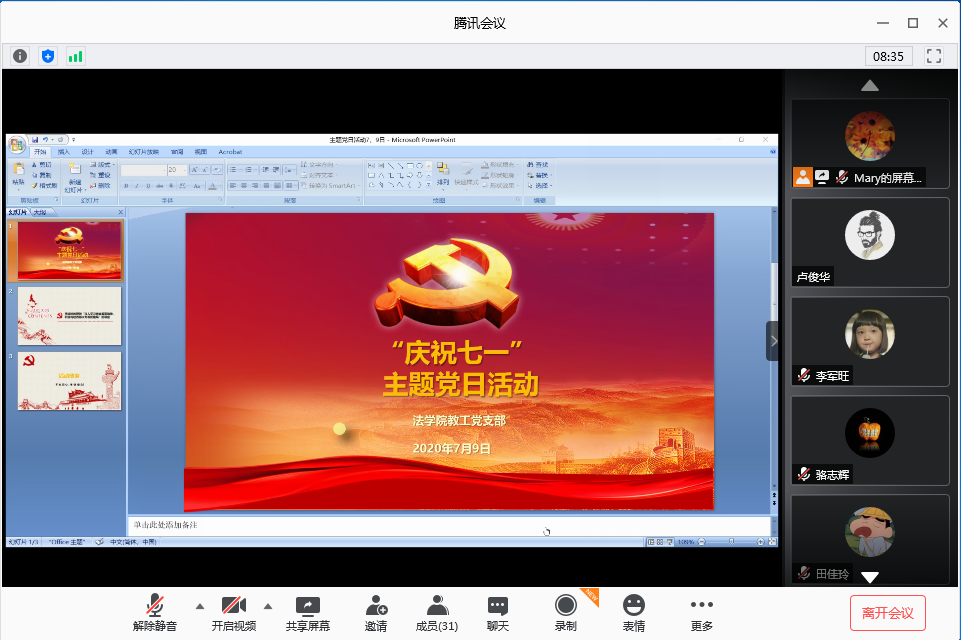Image resolution: width=961 pixels, height=640 pixels.
Task: Click the orange host icon on Mary's tile
Action: click(802, 177)
